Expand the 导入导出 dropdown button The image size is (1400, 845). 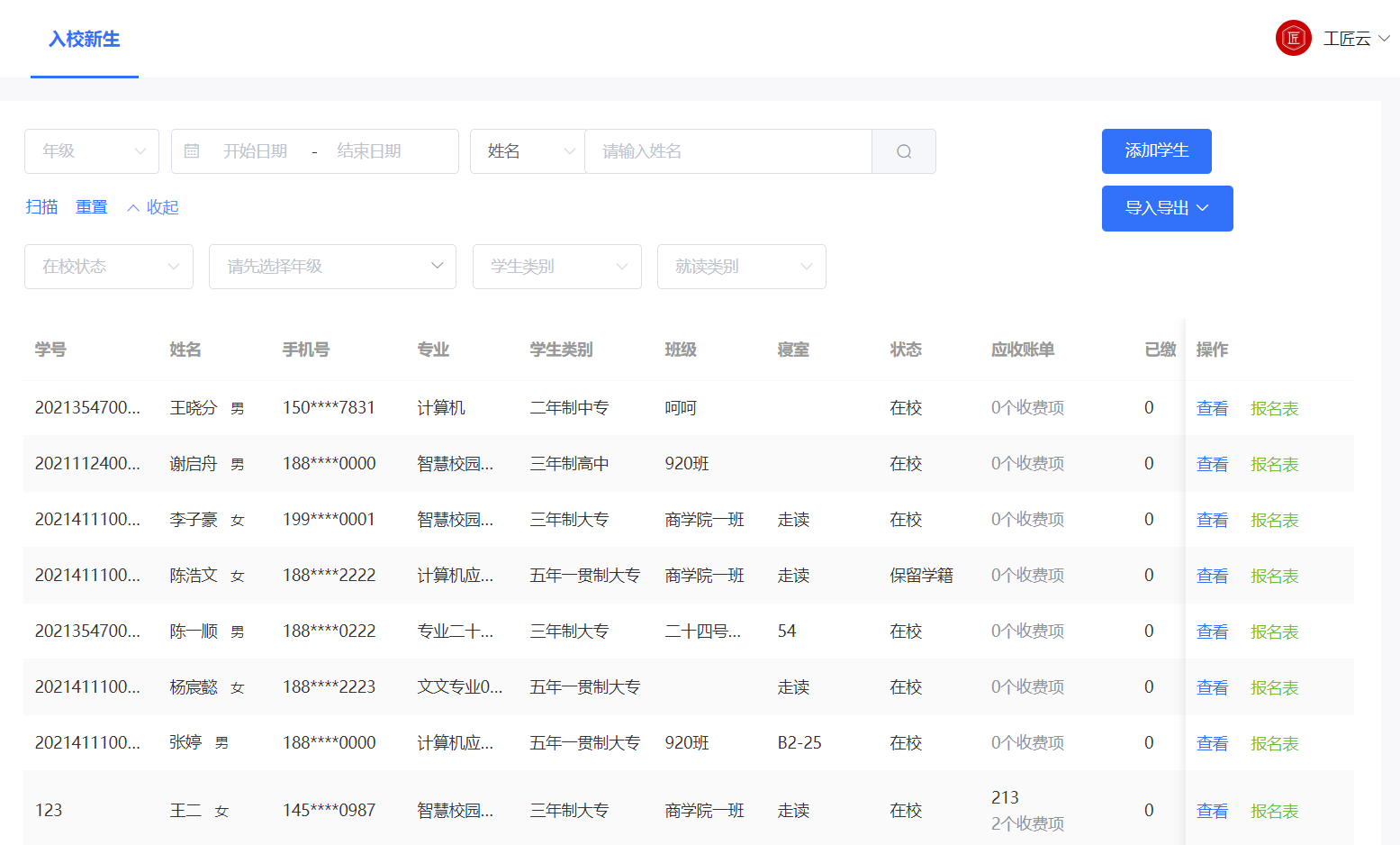pos(1167,208)
